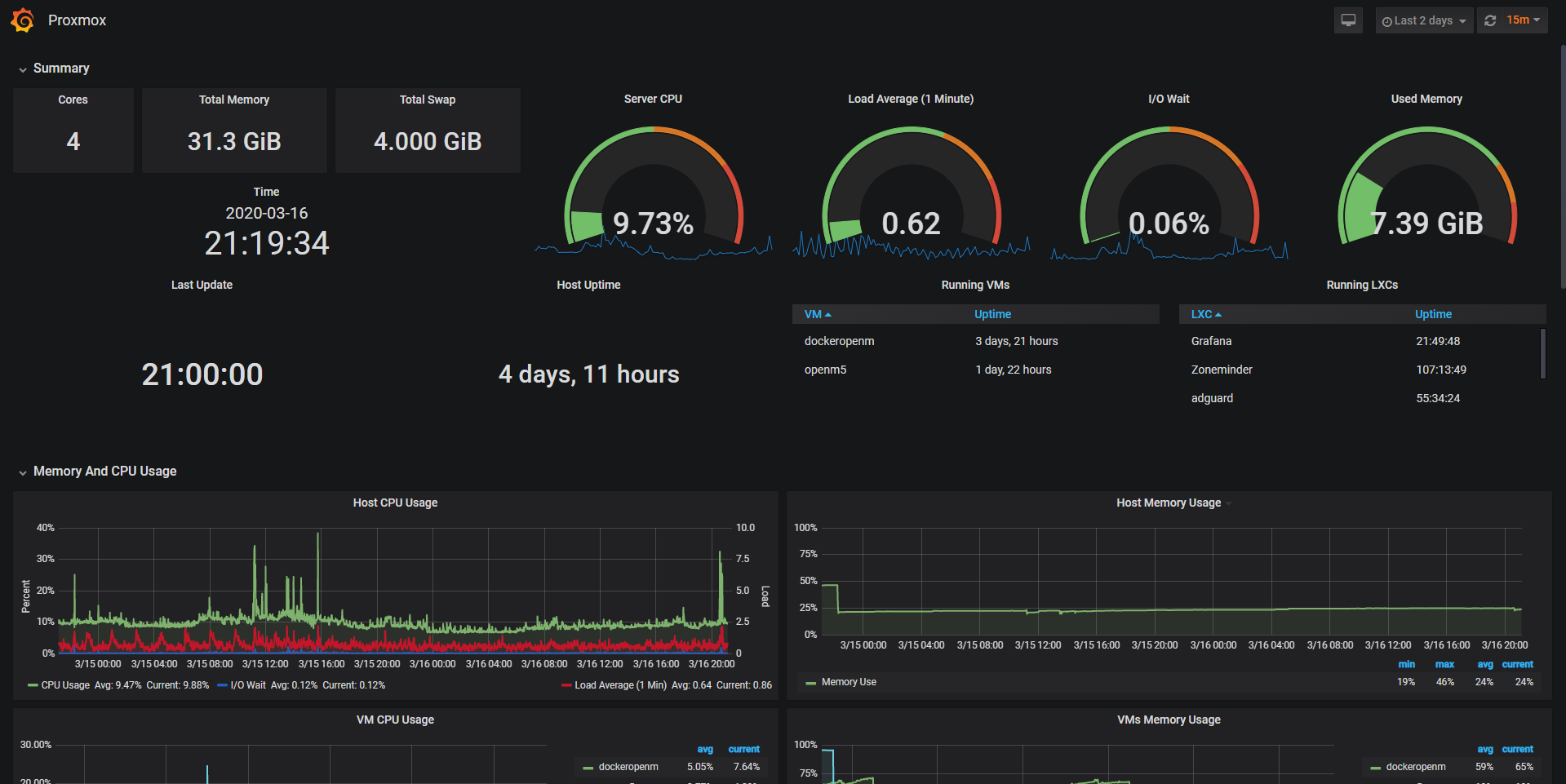
Task: Click the page vertical scrollbar
Action: [x=1563, y=166]
